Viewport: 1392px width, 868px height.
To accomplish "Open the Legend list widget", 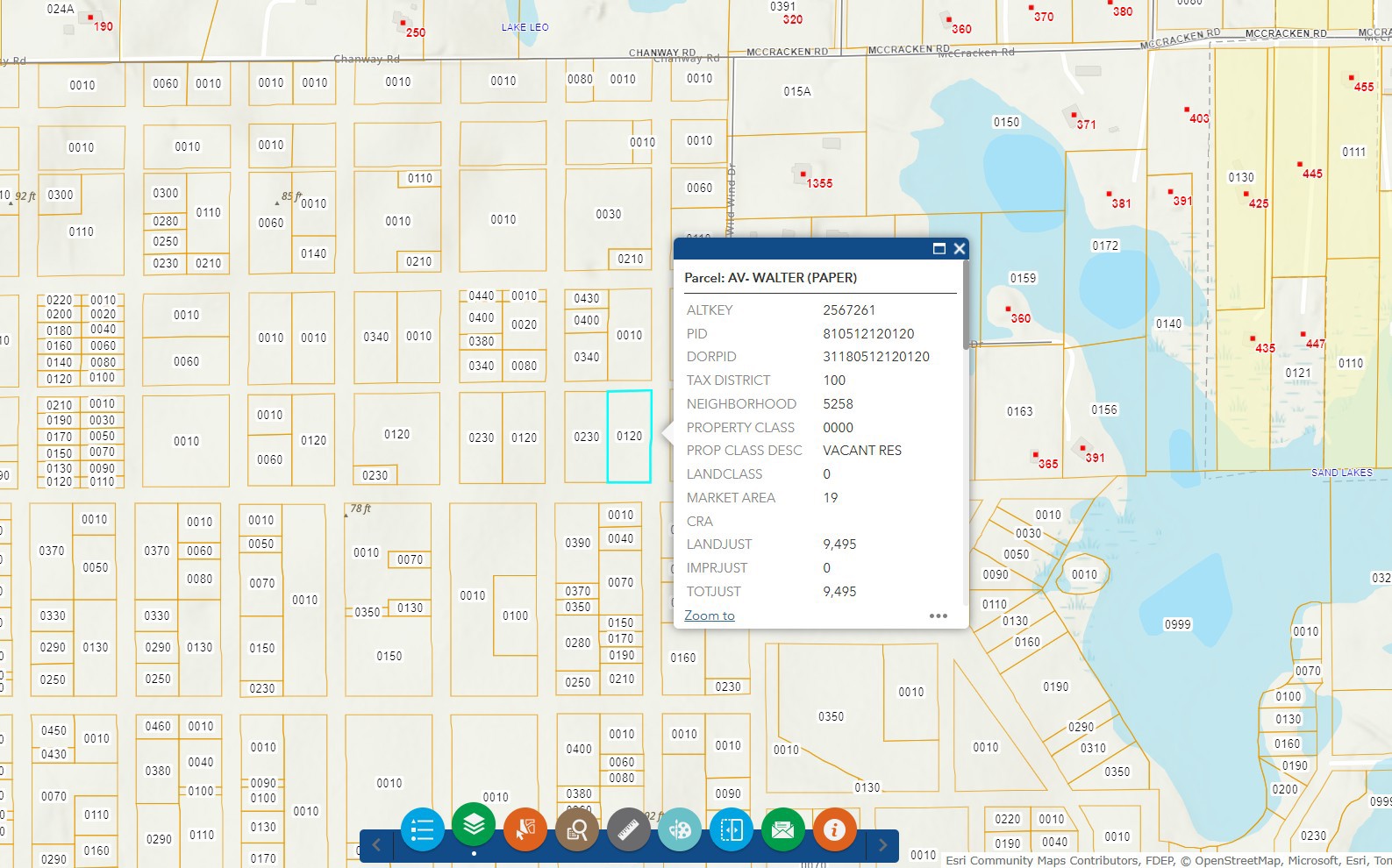I will [x=422, y=829].
